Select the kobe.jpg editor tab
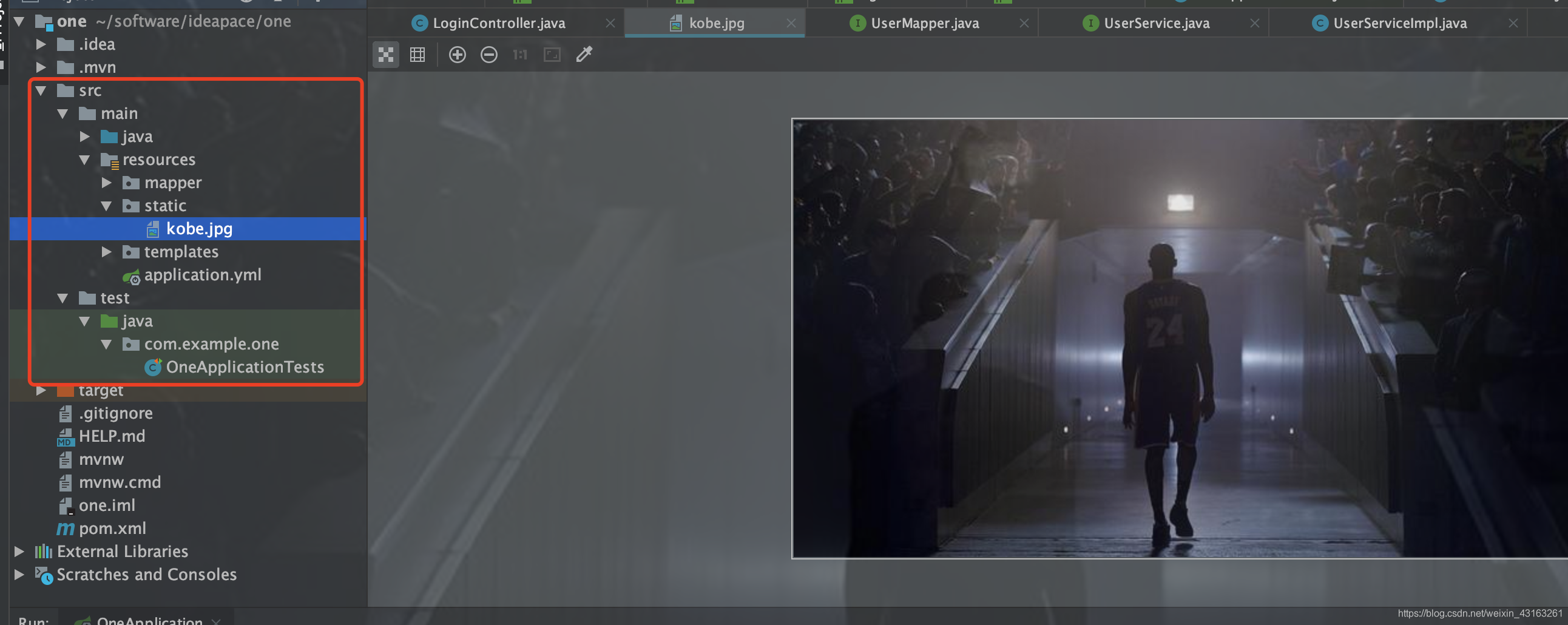 (x=717, y=23)
